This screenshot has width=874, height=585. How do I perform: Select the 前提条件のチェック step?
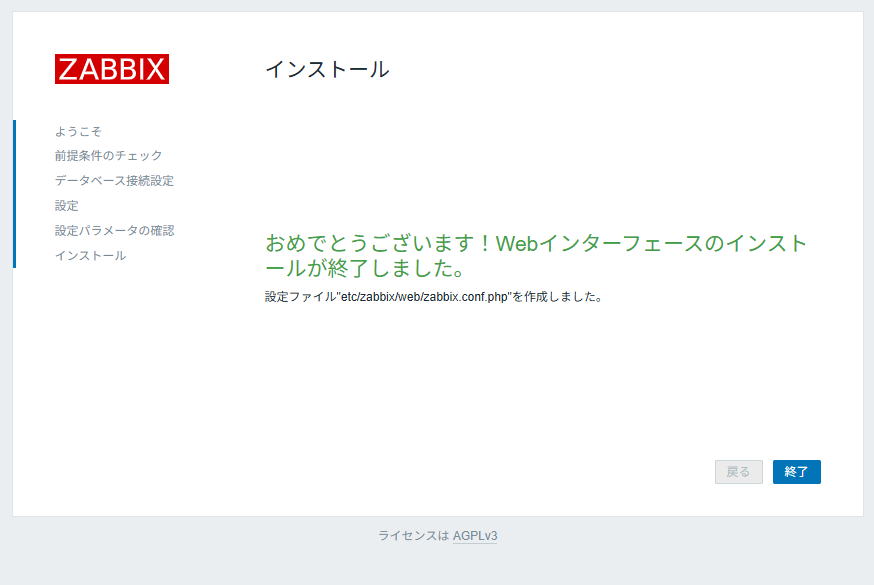pos(109,155)
